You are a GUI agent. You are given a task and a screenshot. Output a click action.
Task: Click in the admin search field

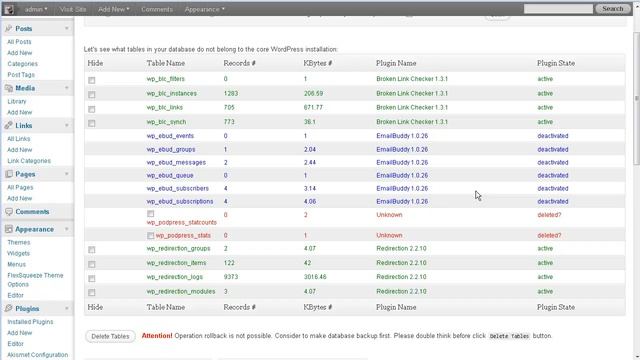[x=558, y=9]
